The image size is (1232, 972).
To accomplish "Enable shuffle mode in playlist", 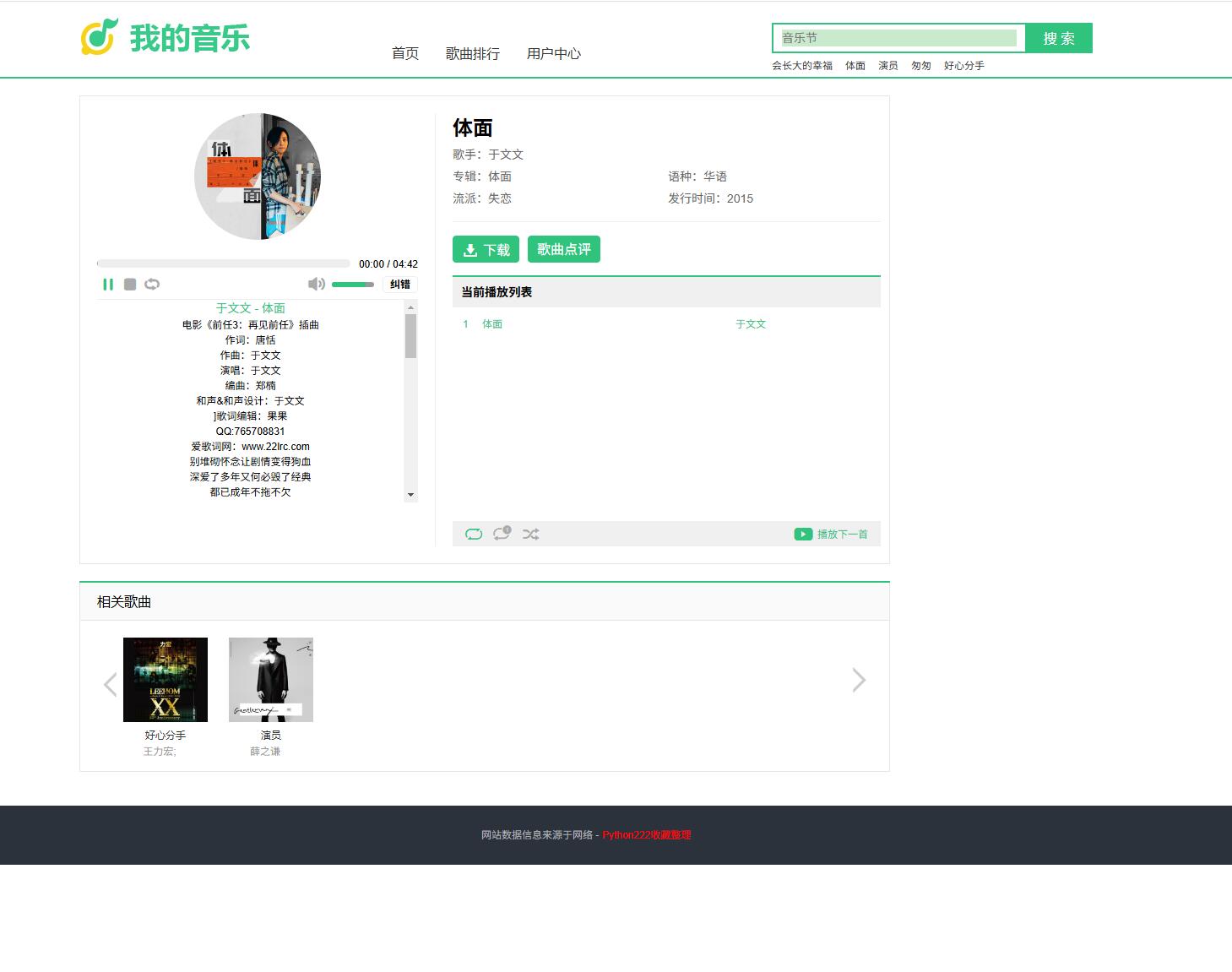I will pos(530,534).
